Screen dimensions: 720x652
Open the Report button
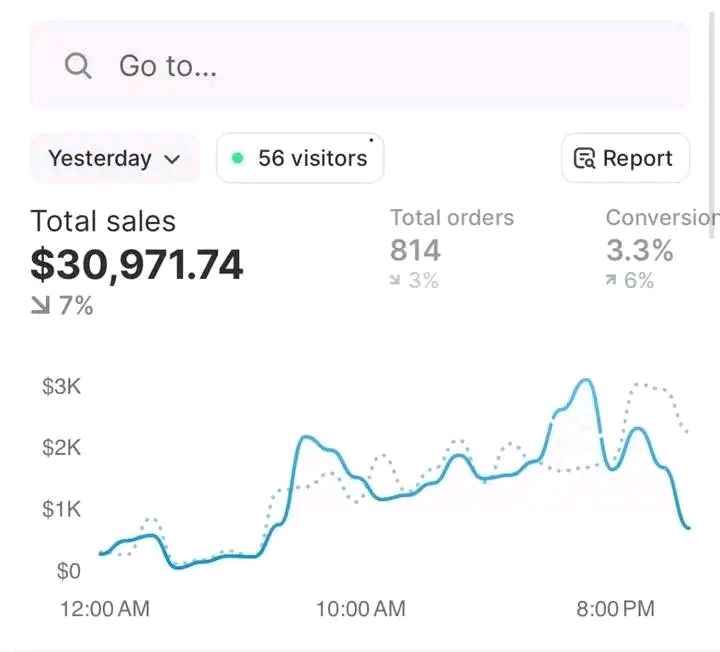point(625,158)
